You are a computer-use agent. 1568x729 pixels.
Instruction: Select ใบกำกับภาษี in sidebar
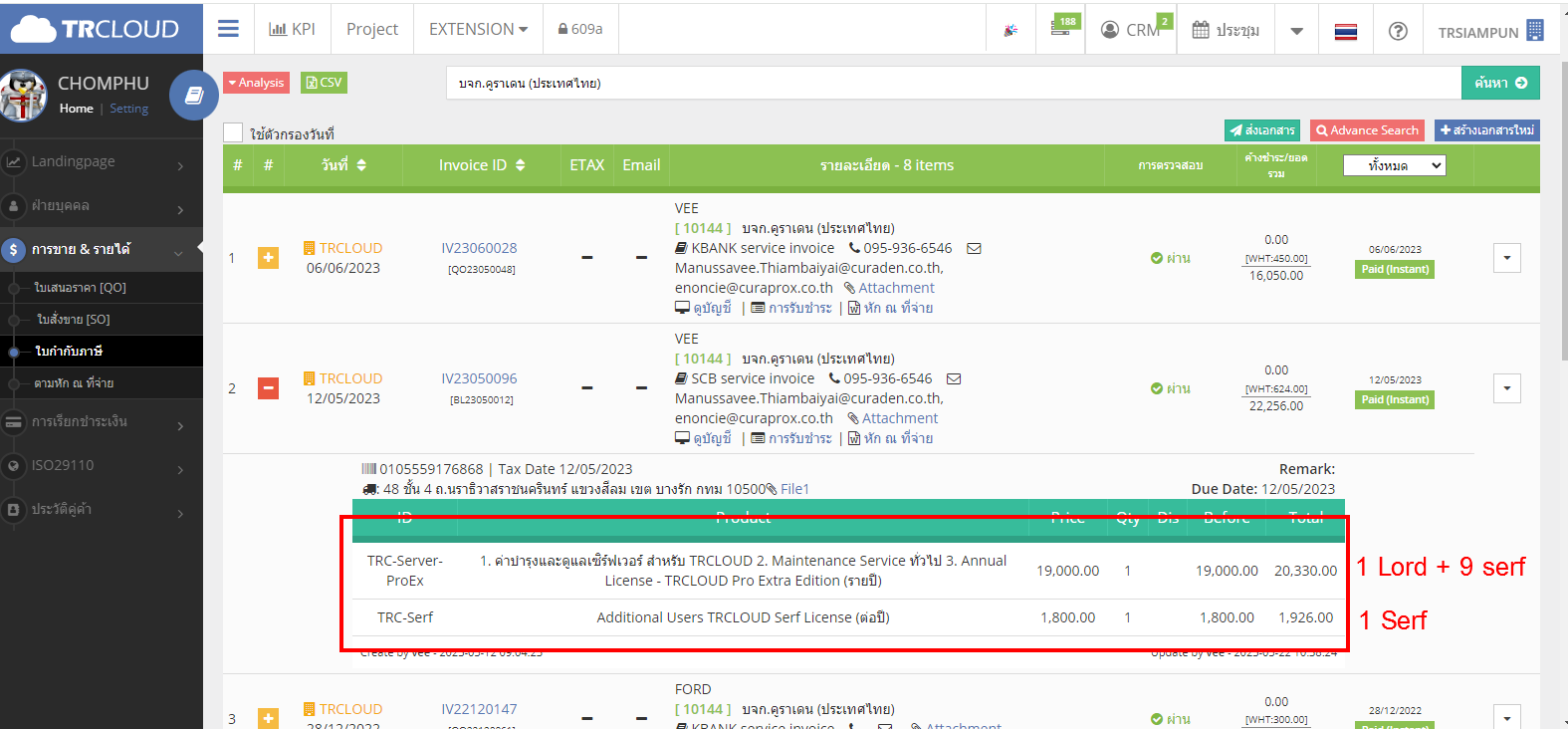pyautogui.click(x=69, y=351)
